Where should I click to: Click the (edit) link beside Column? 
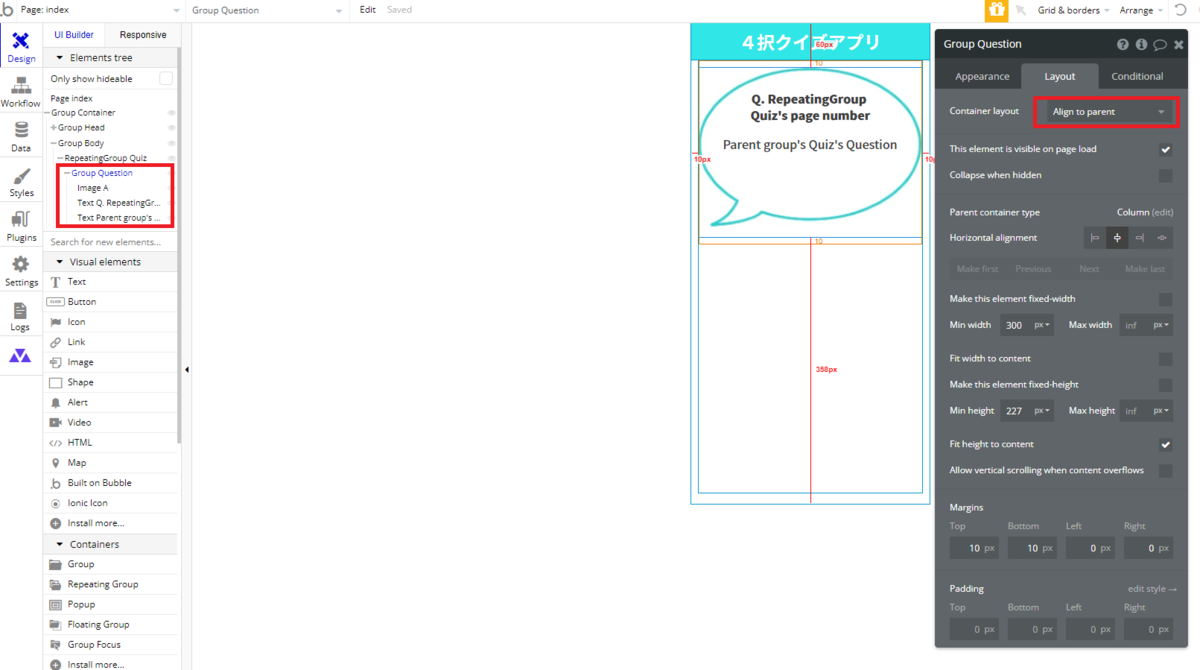[1161, 212]
